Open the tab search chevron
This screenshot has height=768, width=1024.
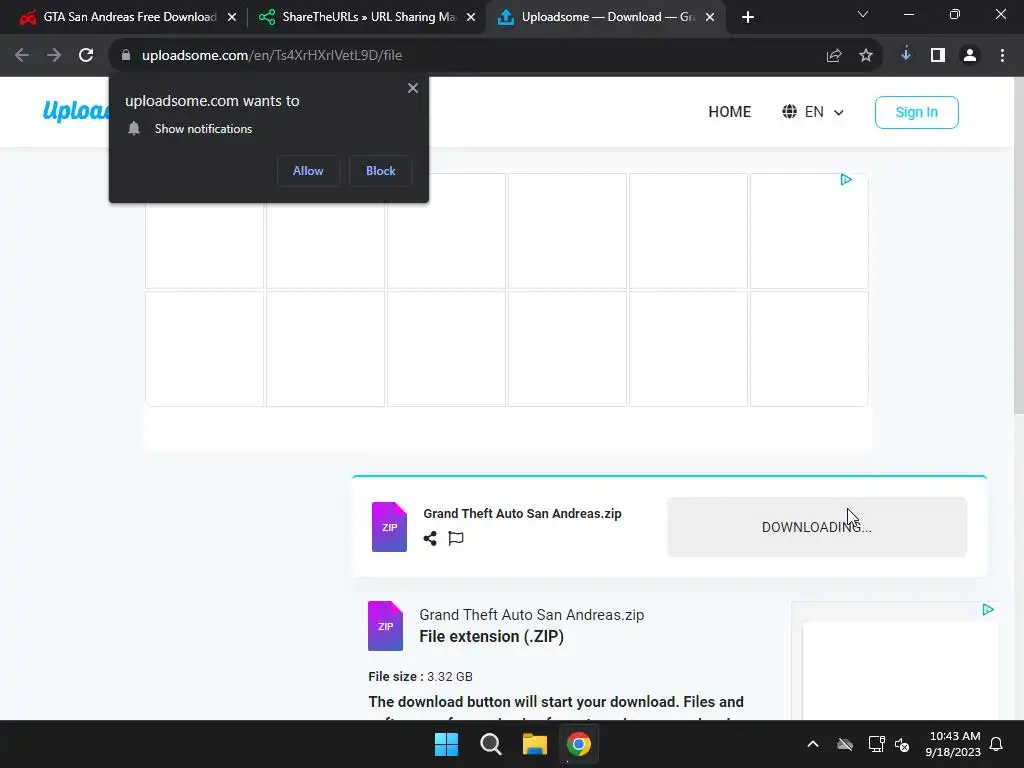863,14
